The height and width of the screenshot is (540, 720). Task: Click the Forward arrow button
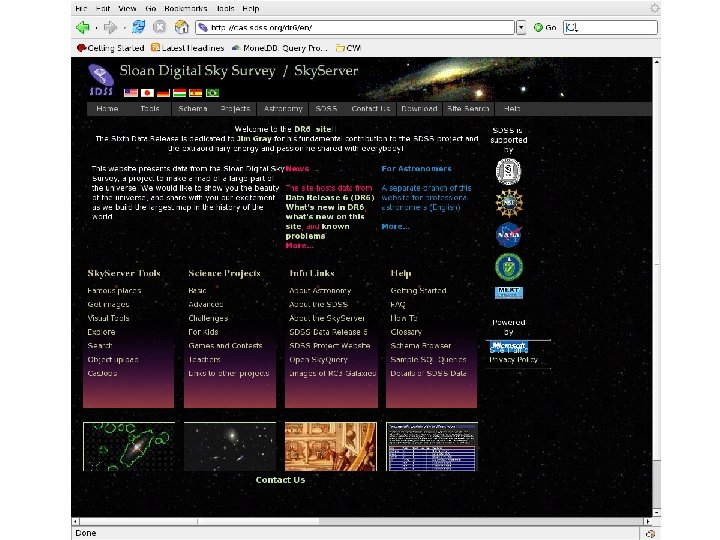(x=110, y=28)
